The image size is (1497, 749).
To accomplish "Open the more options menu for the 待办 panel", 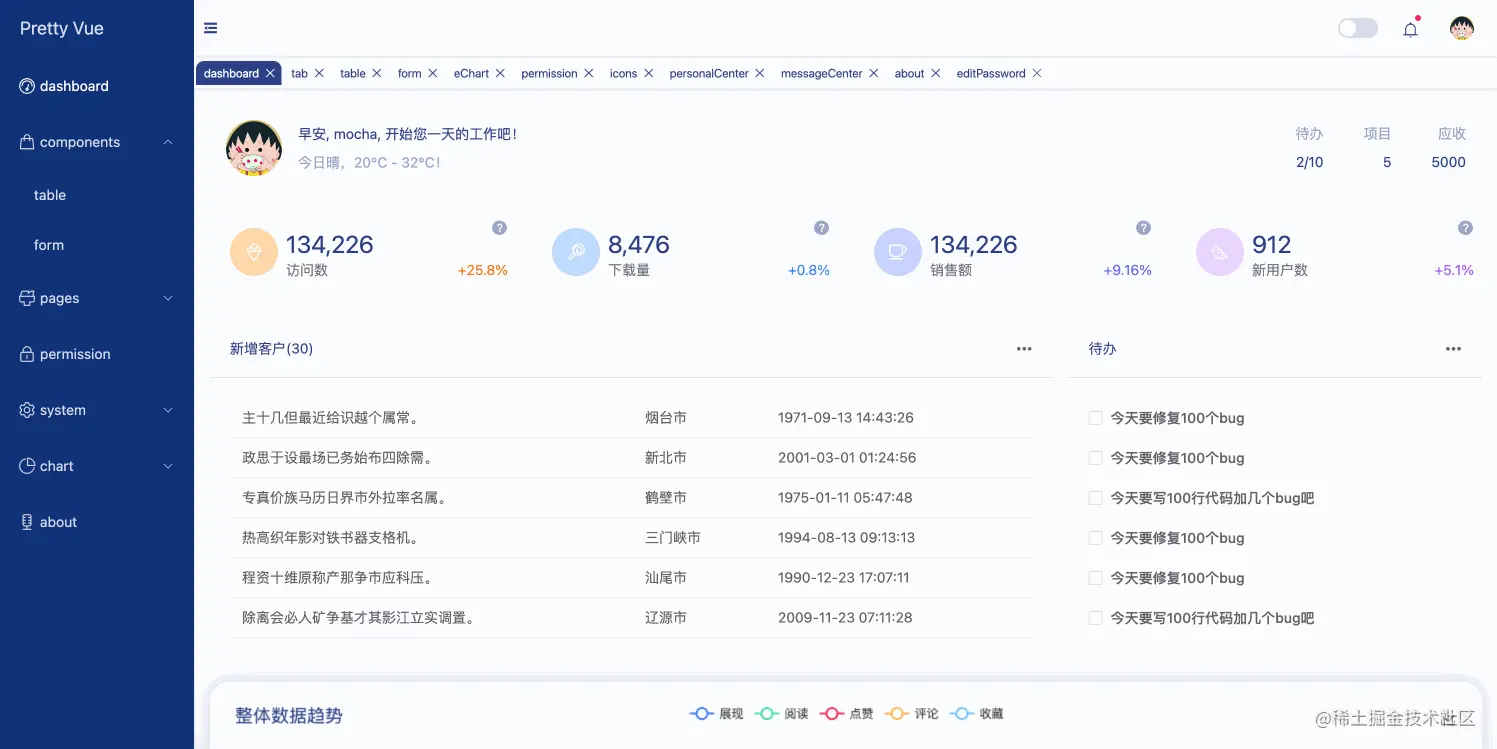I will [x=1454, y=349].
